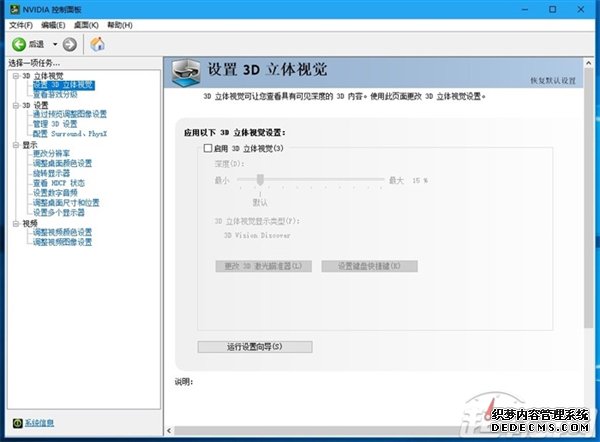This screenshot has height=442, width=600.
Task: Open 通过预览调整图像设置
Action: pyautogui.click(x=70, y=114)
